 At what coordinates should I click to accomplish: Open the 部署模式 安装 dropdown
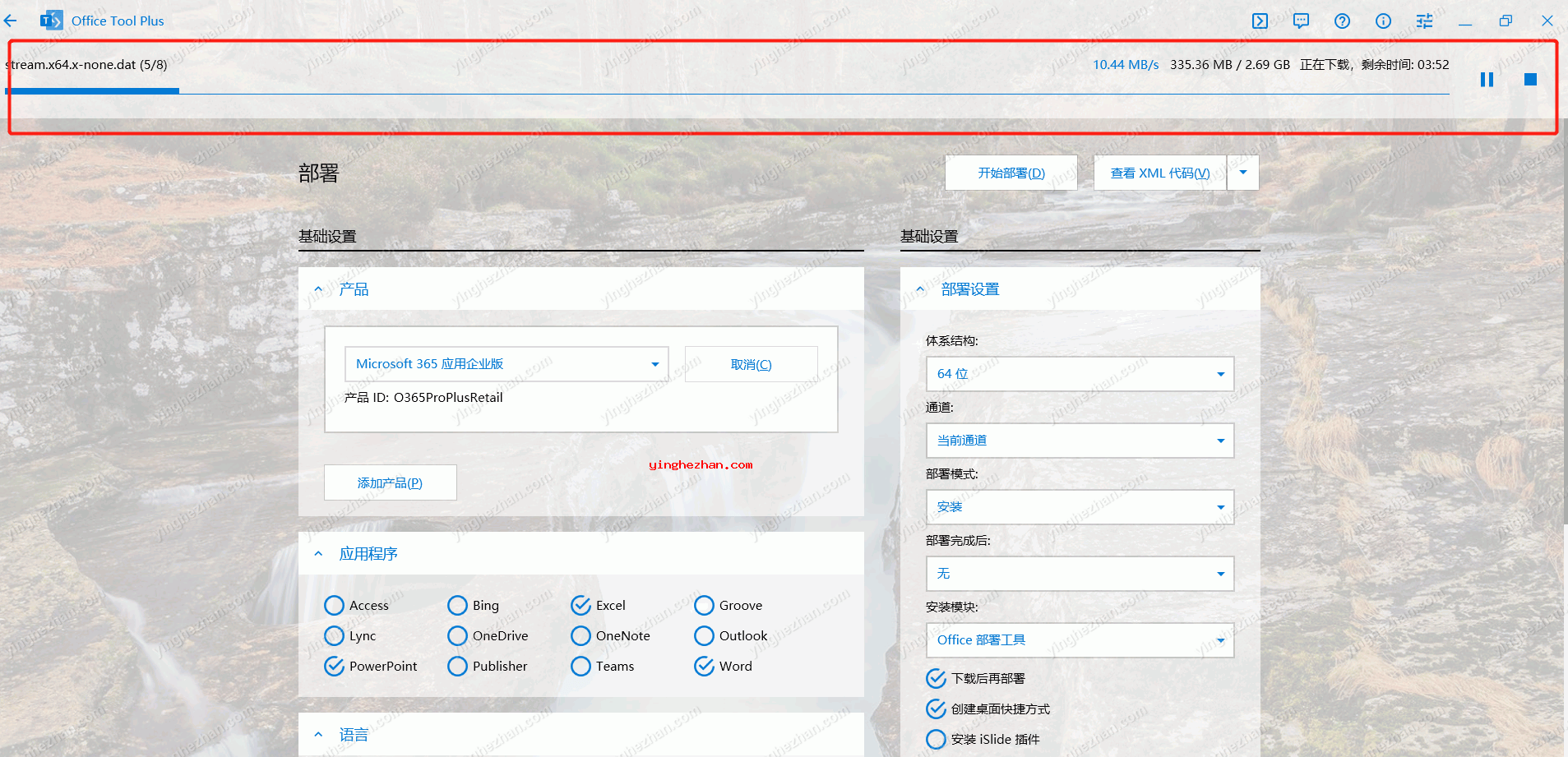[x=1080, y=507]
